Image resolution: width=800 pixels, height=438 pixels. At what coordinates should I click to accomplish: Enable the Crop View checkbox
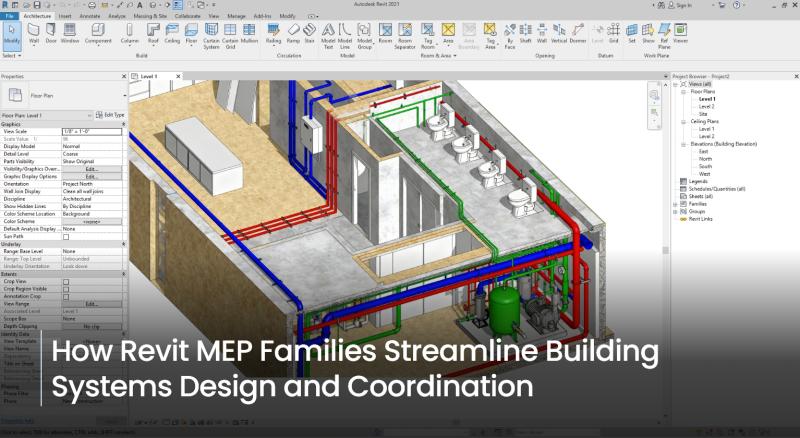[66, 282]
